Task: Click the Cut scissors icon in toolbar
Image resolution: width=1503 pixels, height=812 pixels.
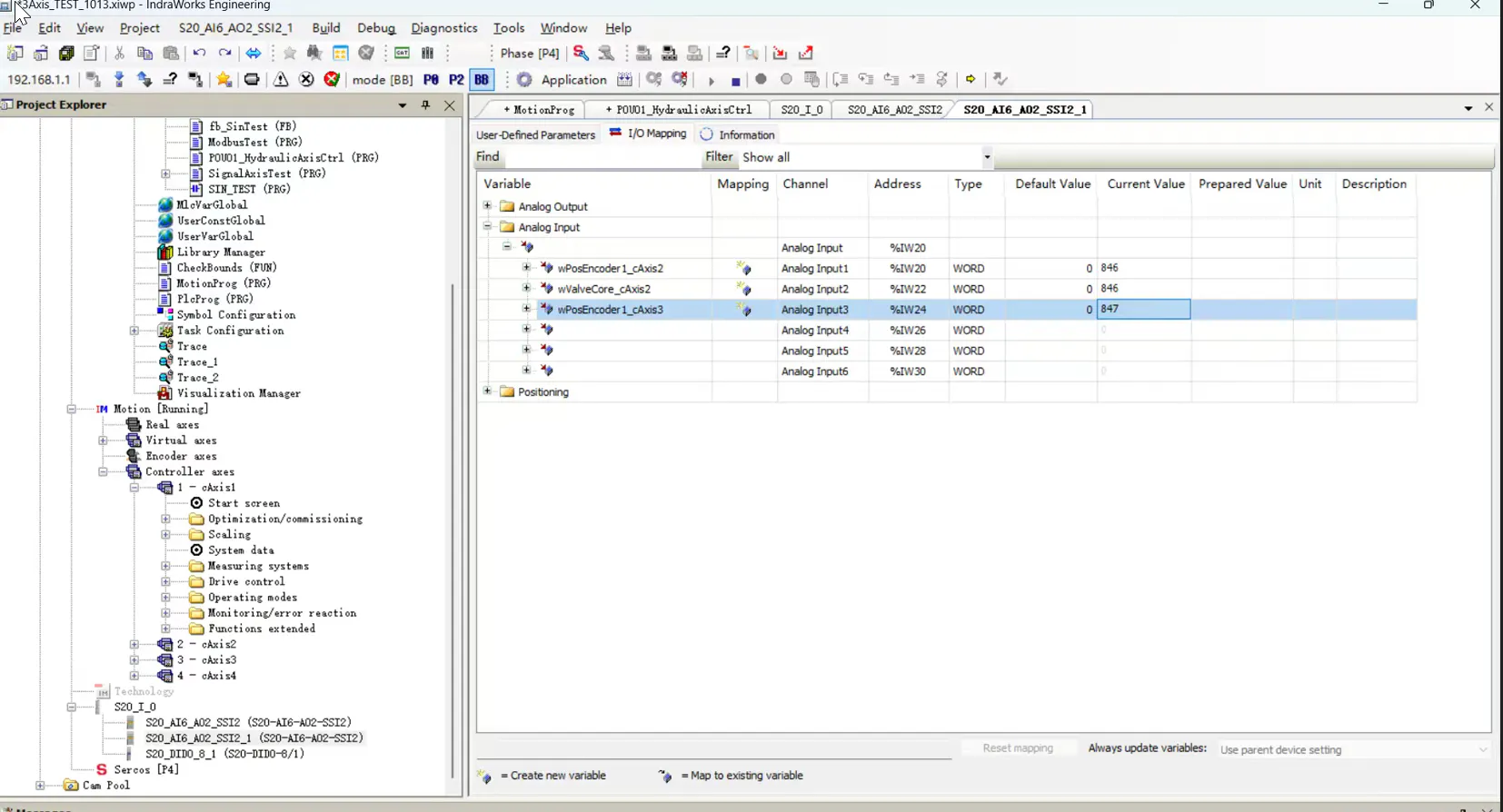Action: pyautogui.click(x=119, y=54)
